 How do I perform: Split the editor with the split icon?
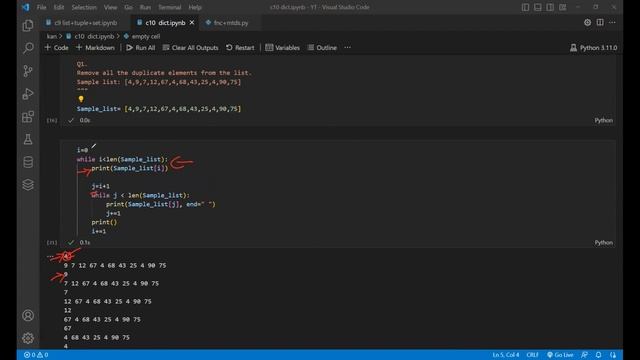600,22
